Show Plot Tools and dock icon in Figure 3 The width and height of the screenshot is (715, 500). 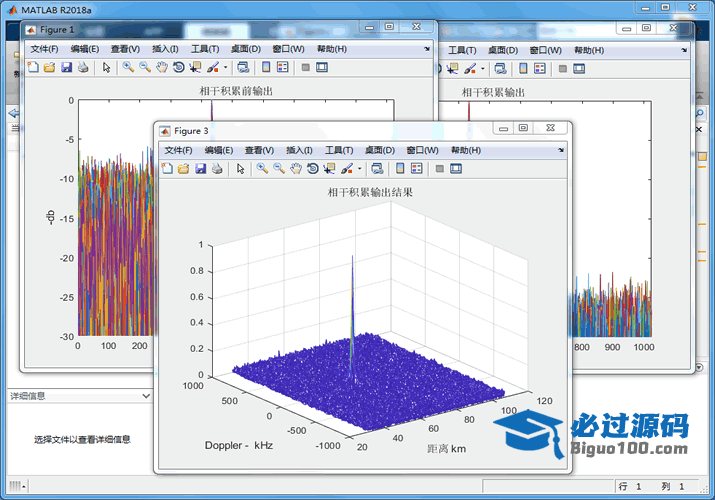[456, 169]
